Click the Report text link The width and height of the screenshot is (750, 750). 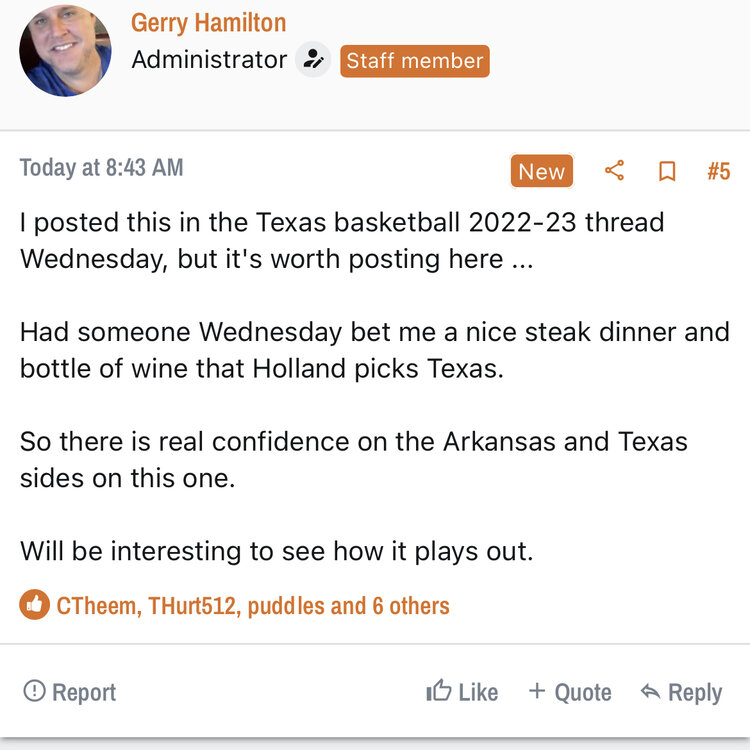click(84, 692)
